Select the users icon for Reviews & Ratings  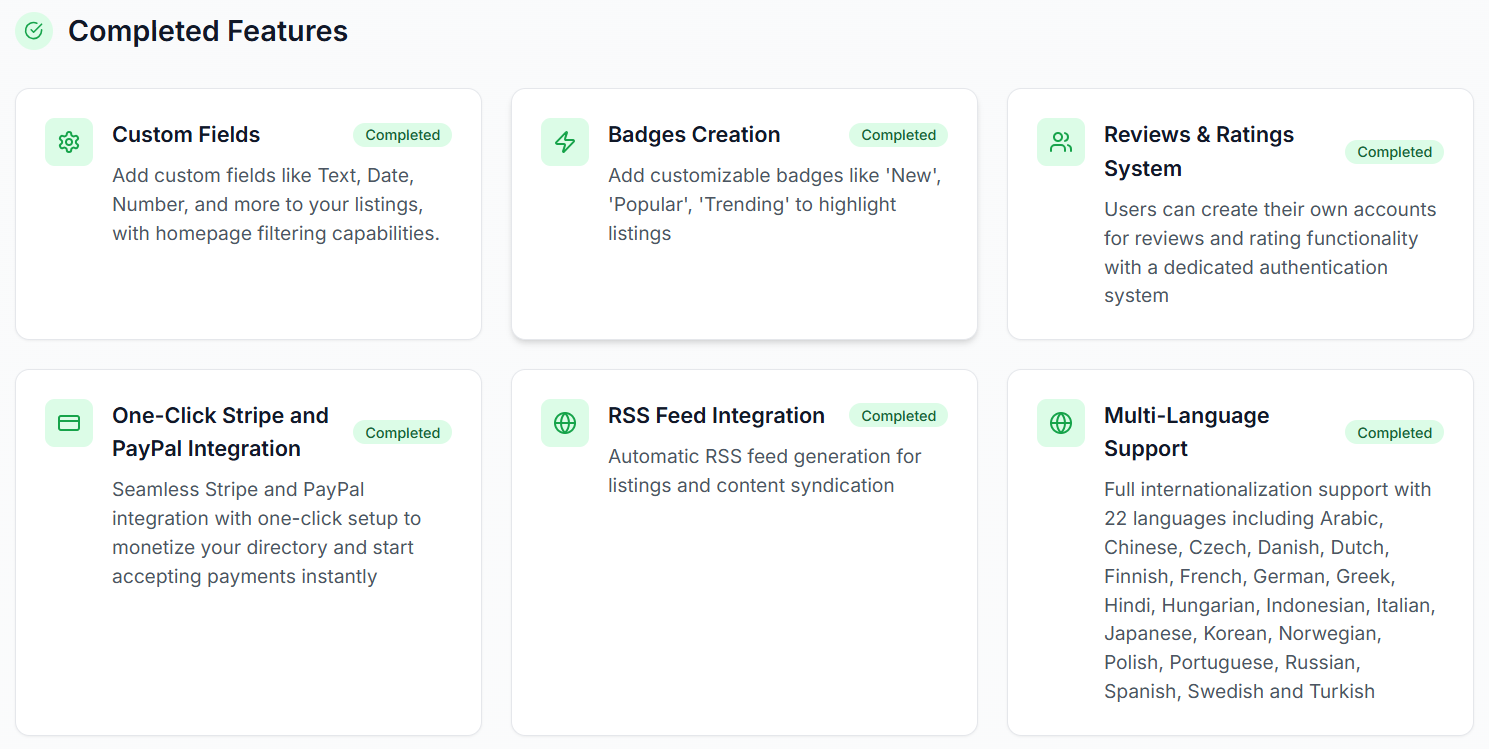click(x=1061, y=142)
